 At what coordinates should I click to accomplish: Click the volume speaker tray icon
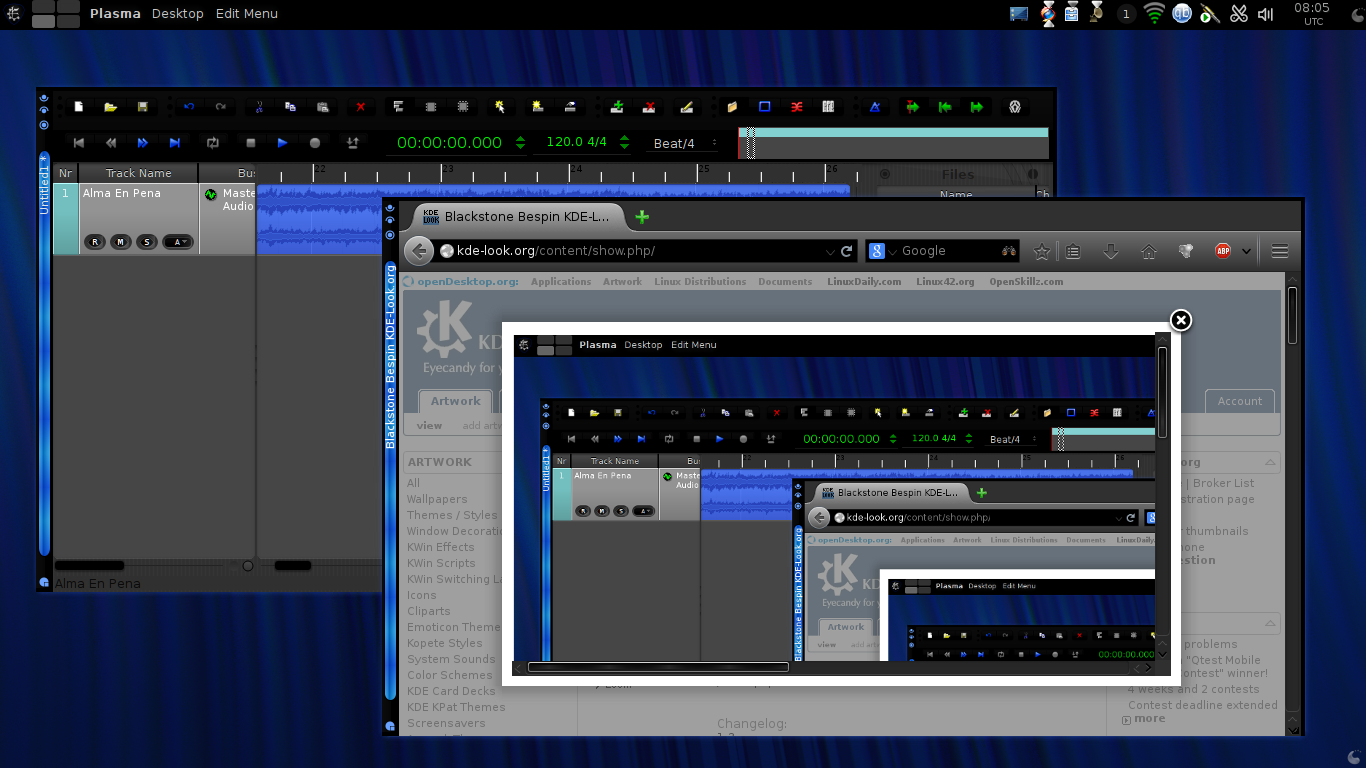pos(1266,13)
